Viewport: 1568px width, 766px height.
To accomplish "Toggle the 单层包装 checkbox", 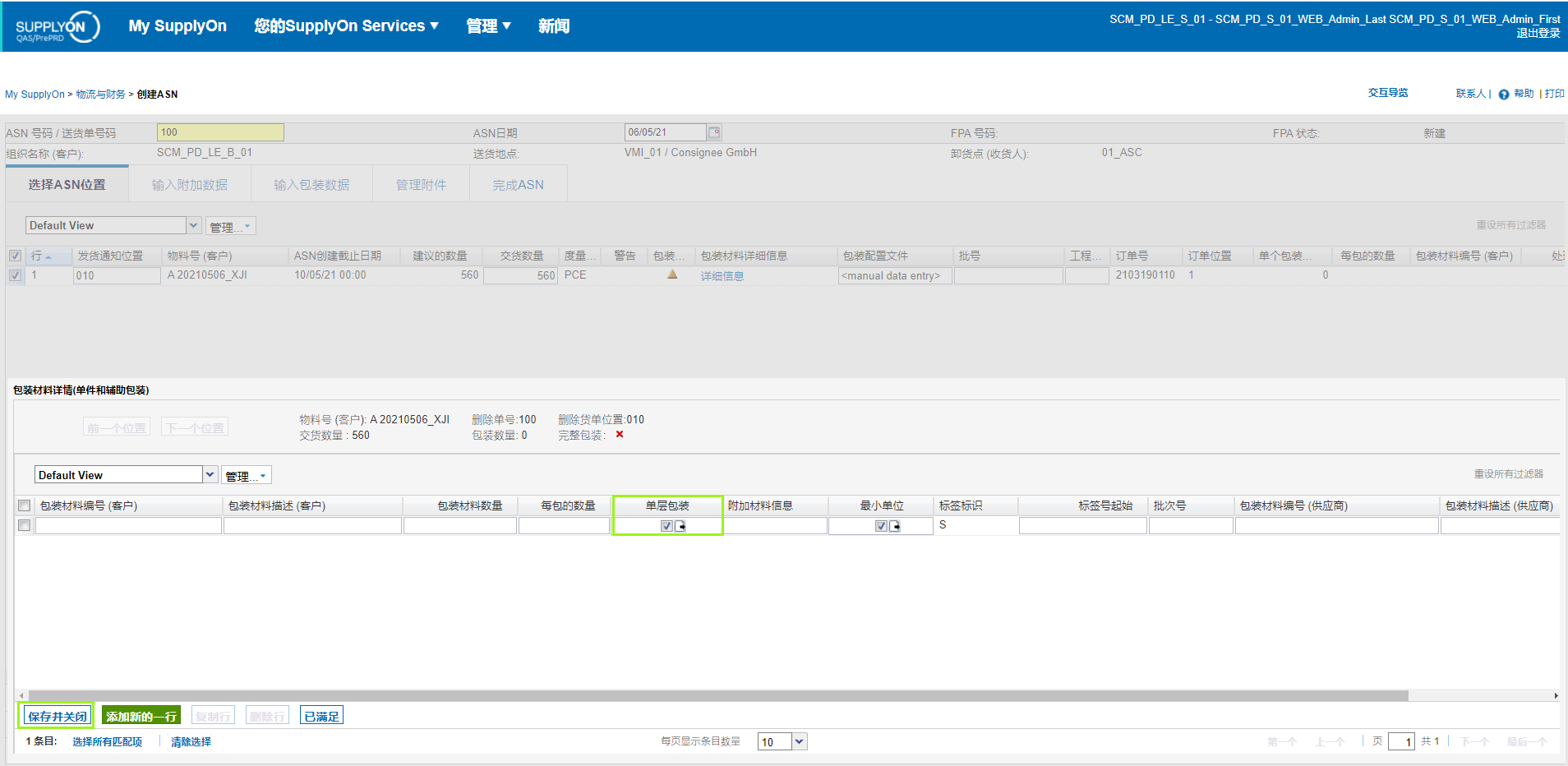I will [x=666, y=526].
